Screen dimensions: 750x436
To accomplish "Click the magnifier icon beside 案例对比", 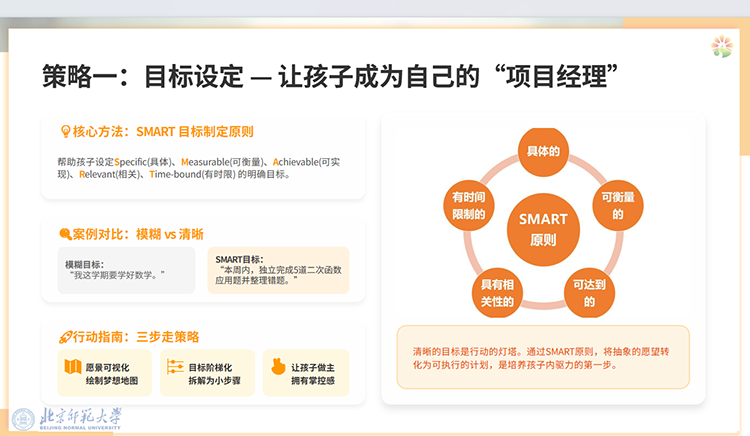I will click(x=65, y=234).
